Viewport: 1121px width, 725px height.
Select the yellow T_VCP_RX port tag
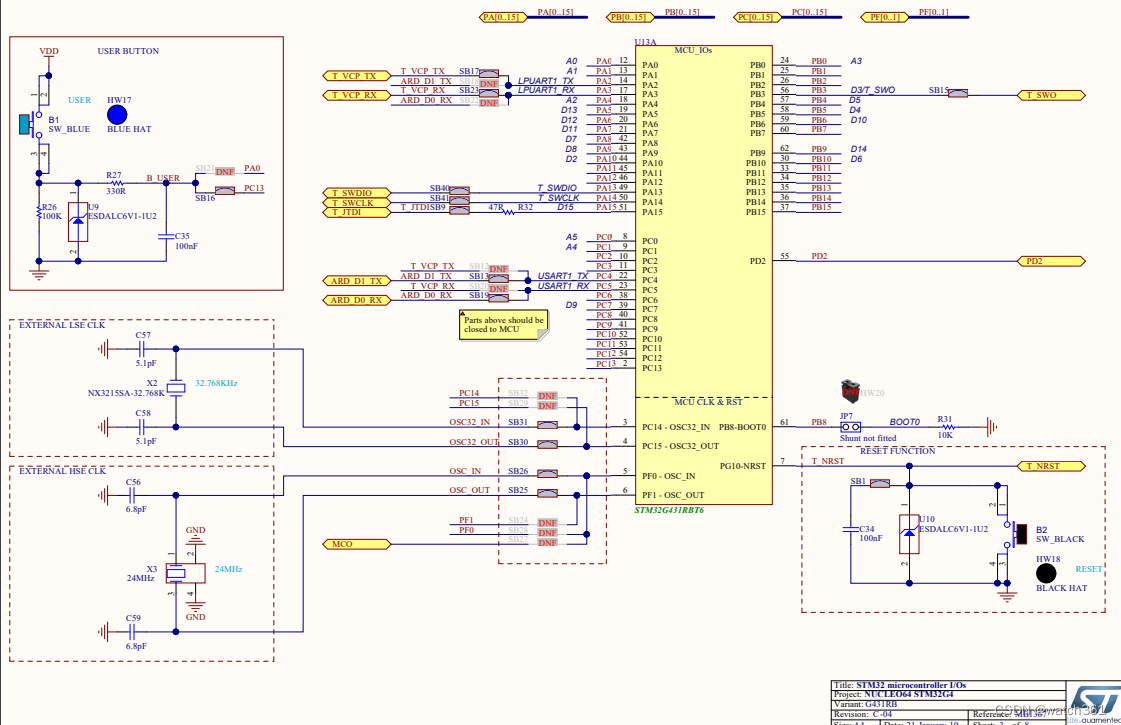(357, 95)
